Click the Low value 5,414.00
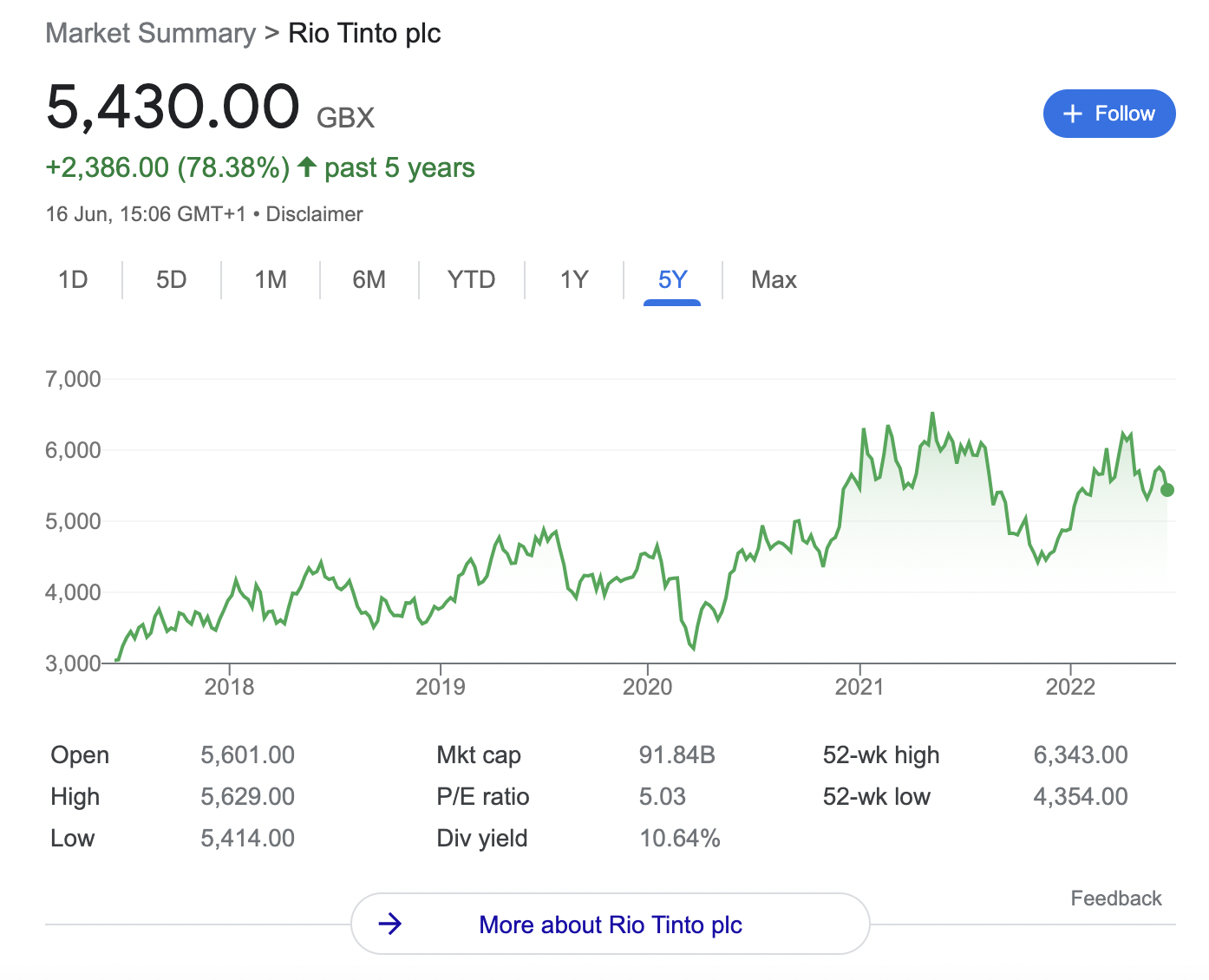This screenshot has width=1209, height=980. 248,838
